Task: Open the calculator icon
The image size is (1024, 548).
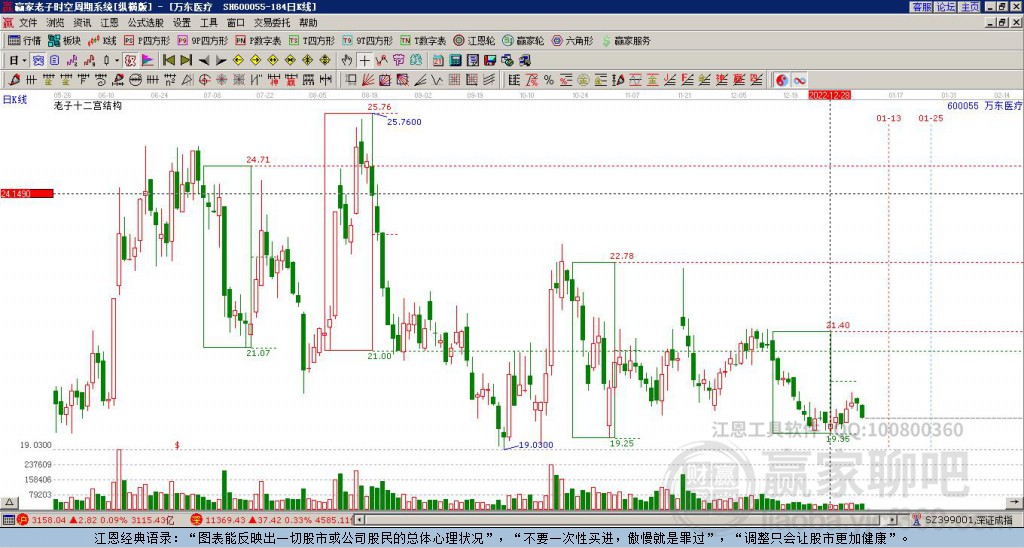Action: (455, 61)
